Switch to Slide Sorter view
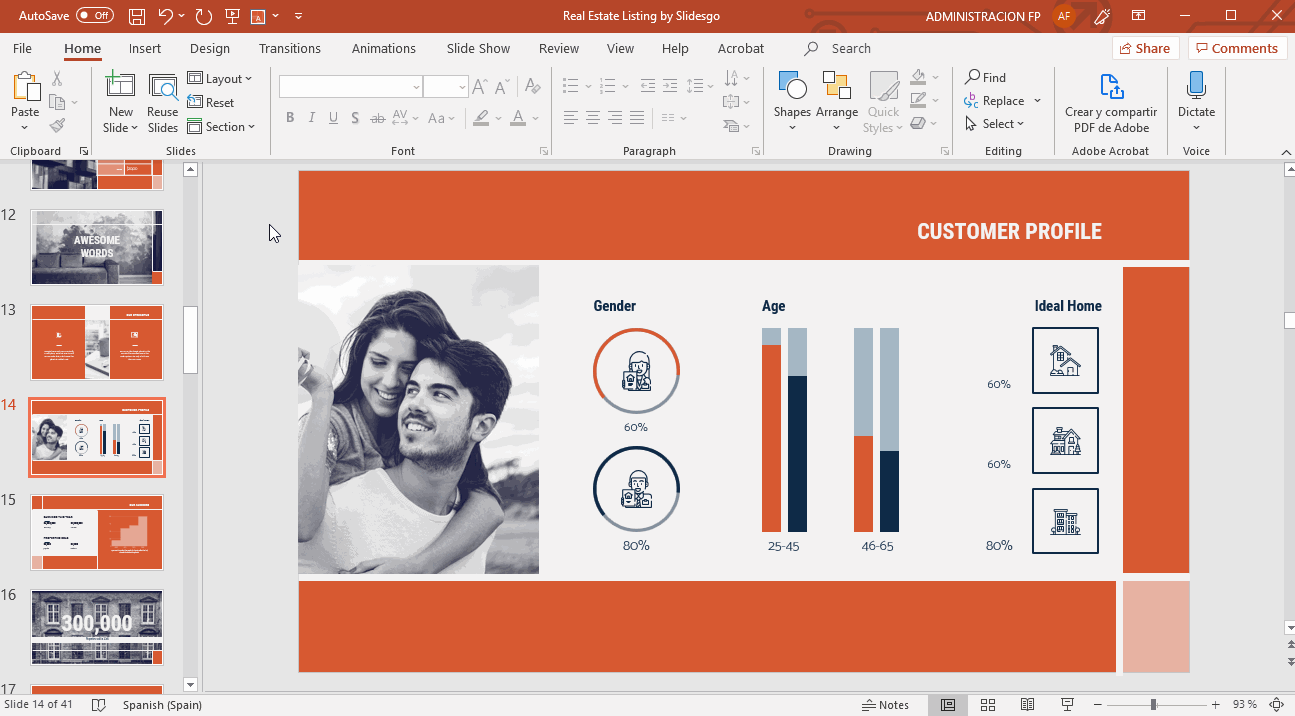 (x=988, y=705)
